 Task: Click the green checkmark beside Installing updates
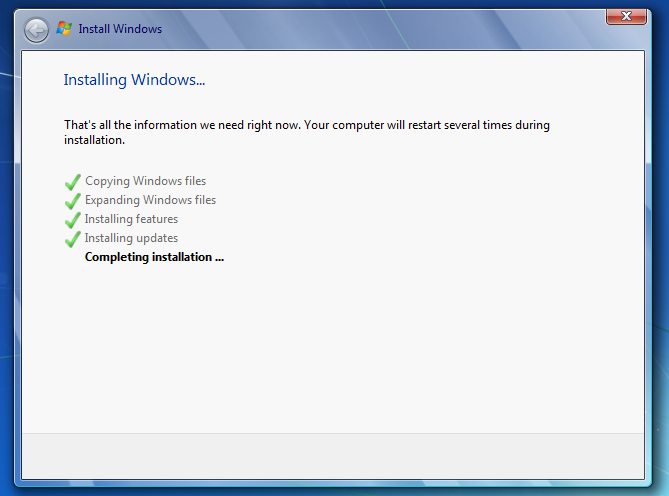[x=73, y=239]
